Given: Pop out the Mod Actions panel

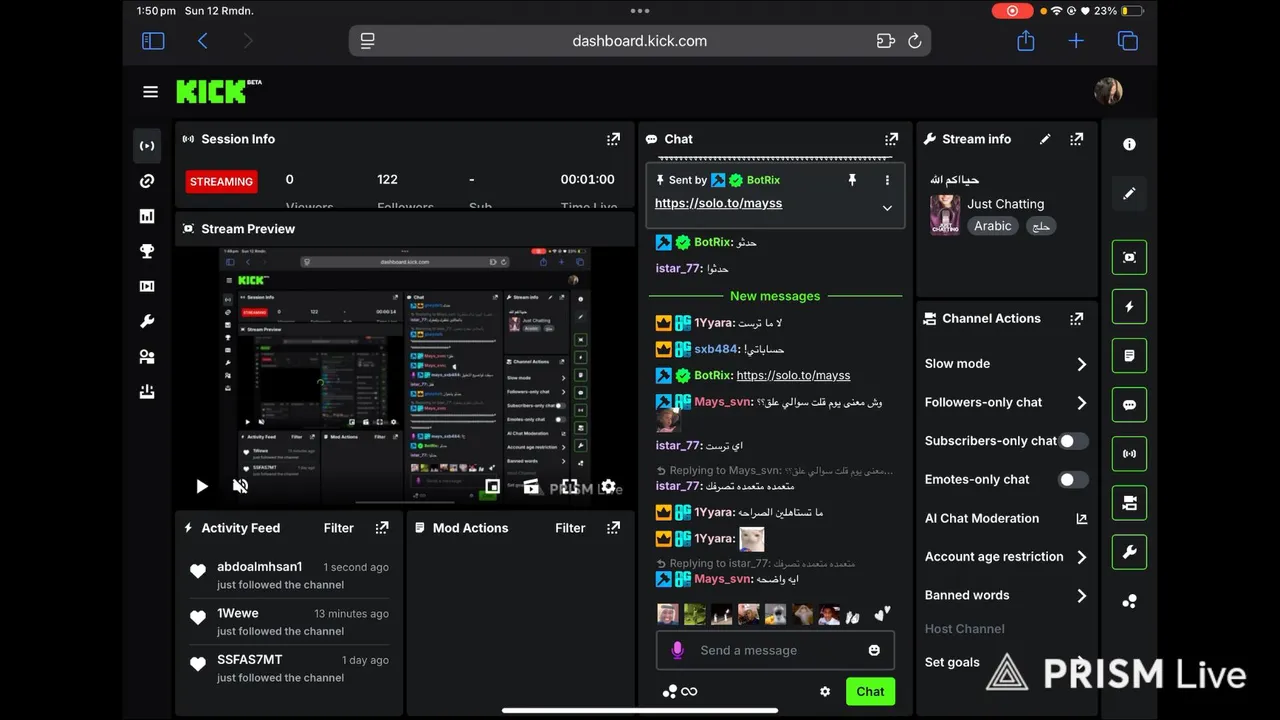Looking at the screenshot, I should pos(613,528).
